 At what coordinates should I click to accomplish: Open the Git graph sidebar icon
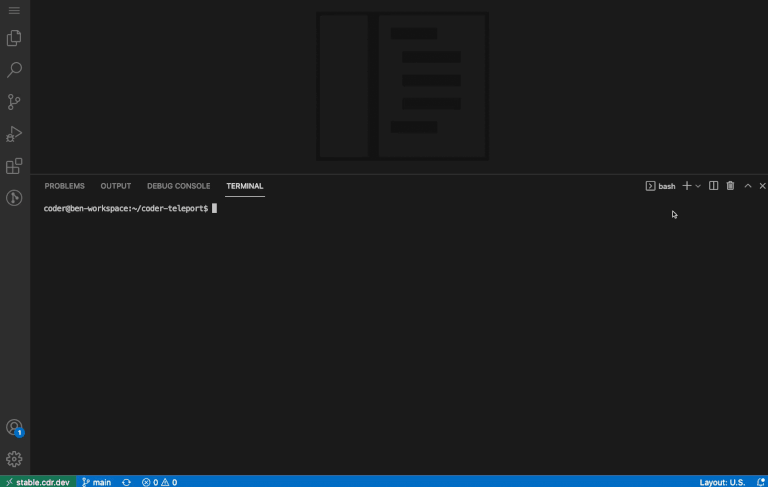(14, 198)
